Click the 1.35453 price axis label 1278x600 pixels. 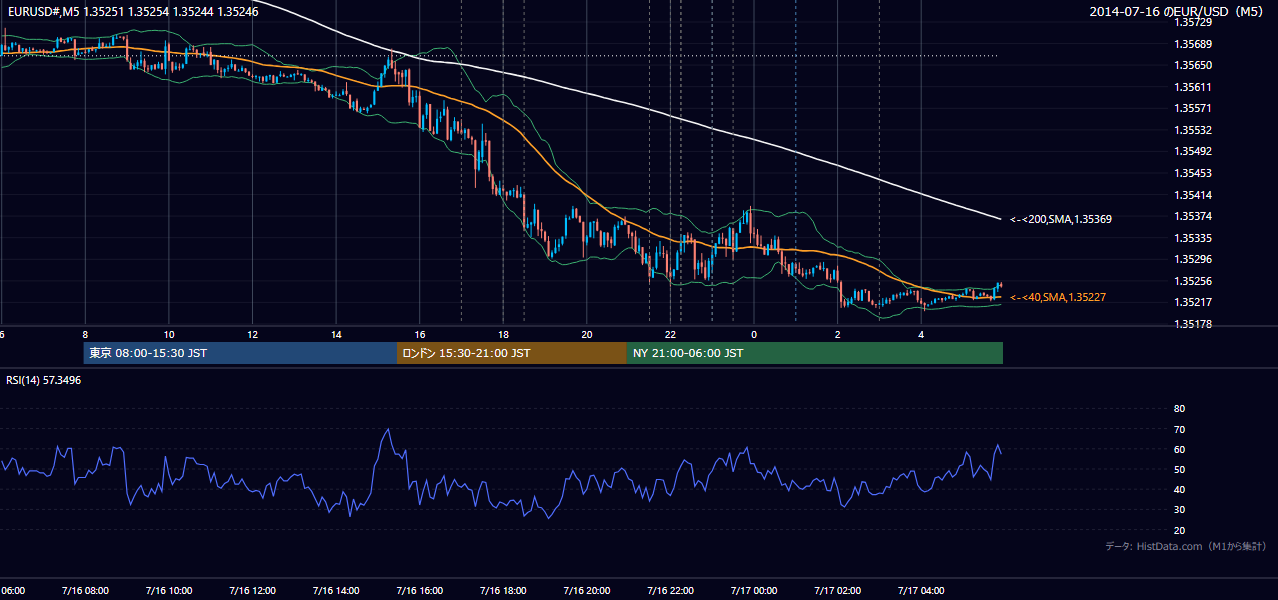pyautogui.click(x=1193, y=173)
